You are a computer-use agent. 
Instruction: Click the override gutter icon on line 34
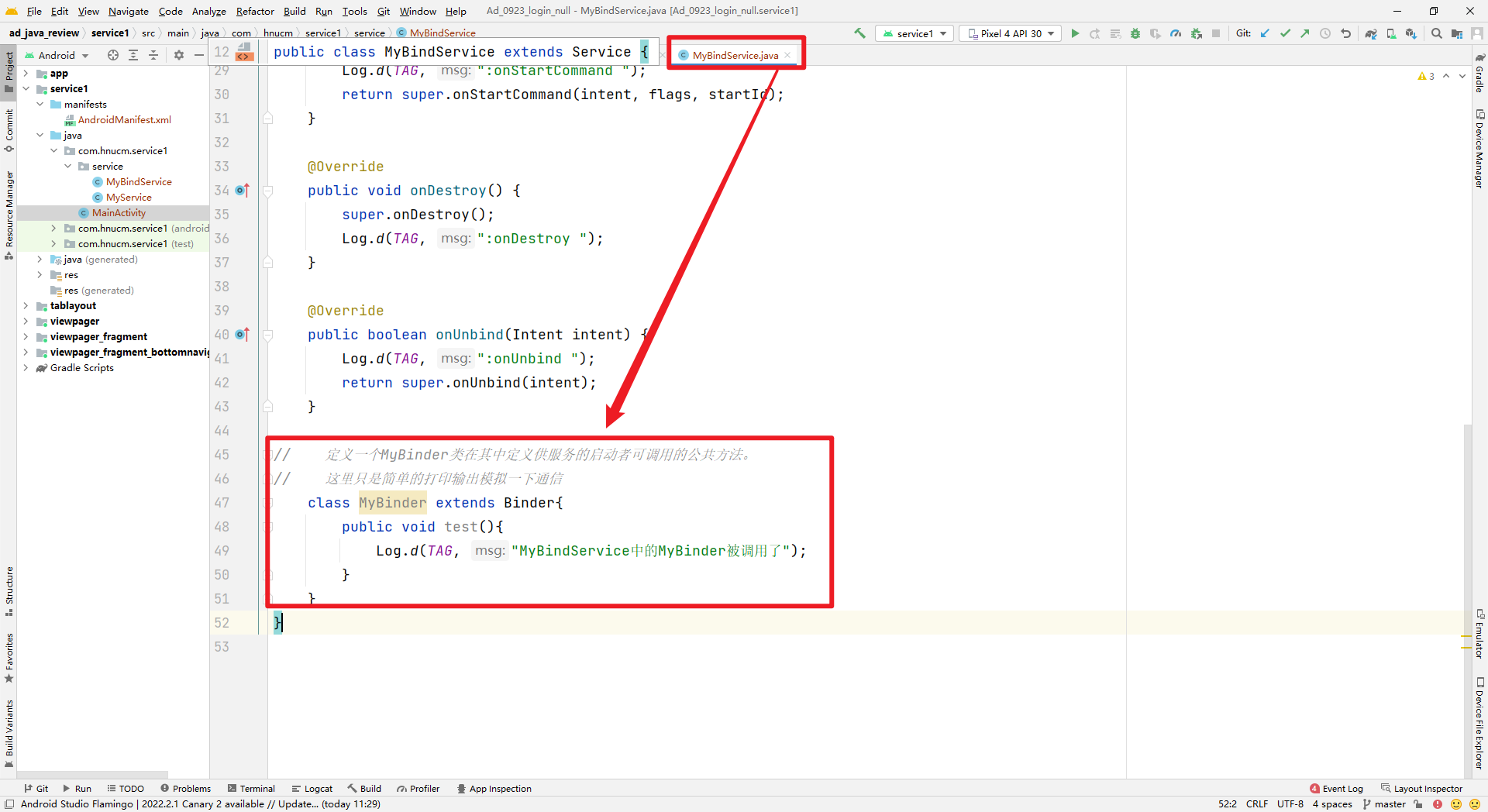click(x=243, y=190)
